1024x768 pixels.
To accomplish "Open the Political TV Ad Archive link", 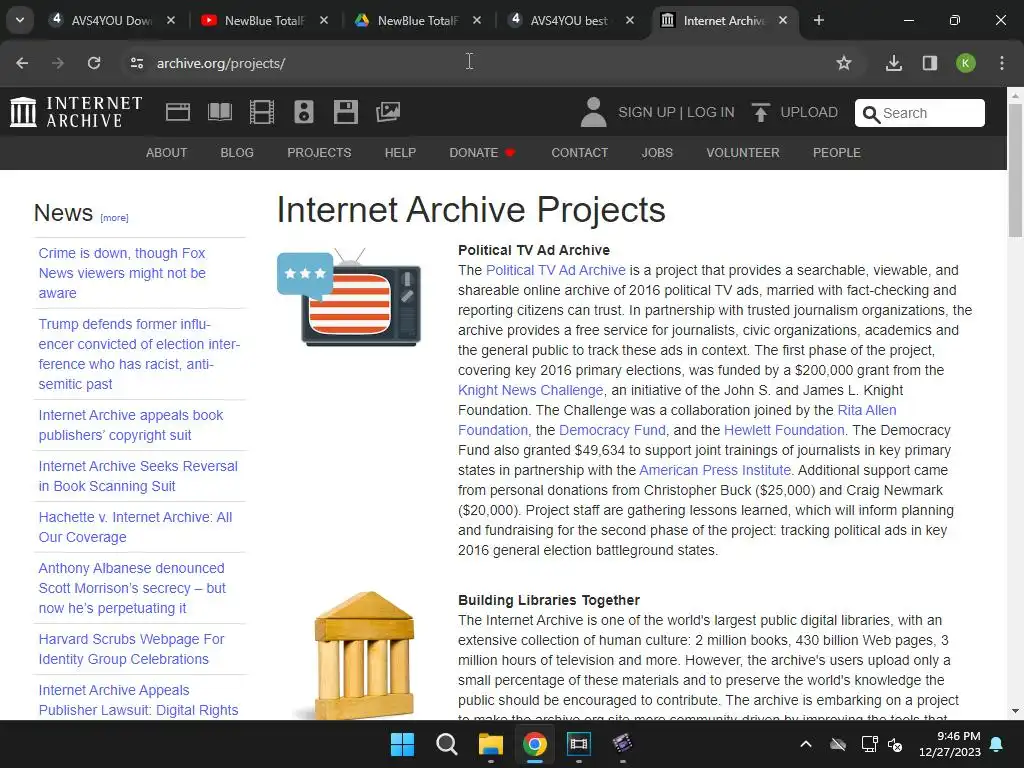I will (x=556, y=270).
